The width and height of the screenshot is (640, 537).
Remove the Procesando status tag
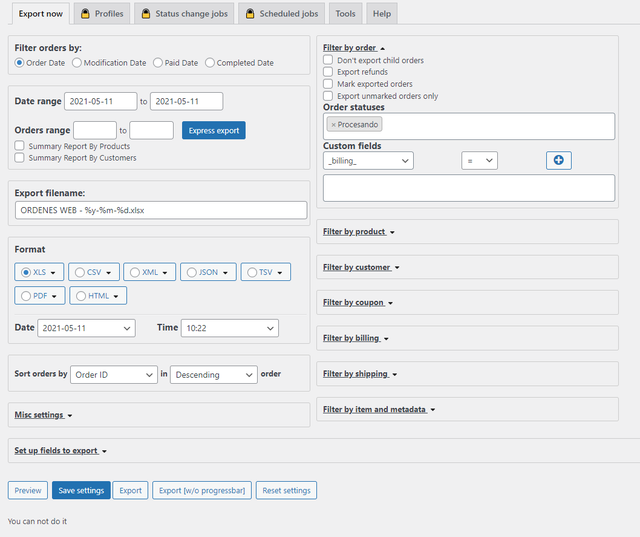tap(333, 125)
